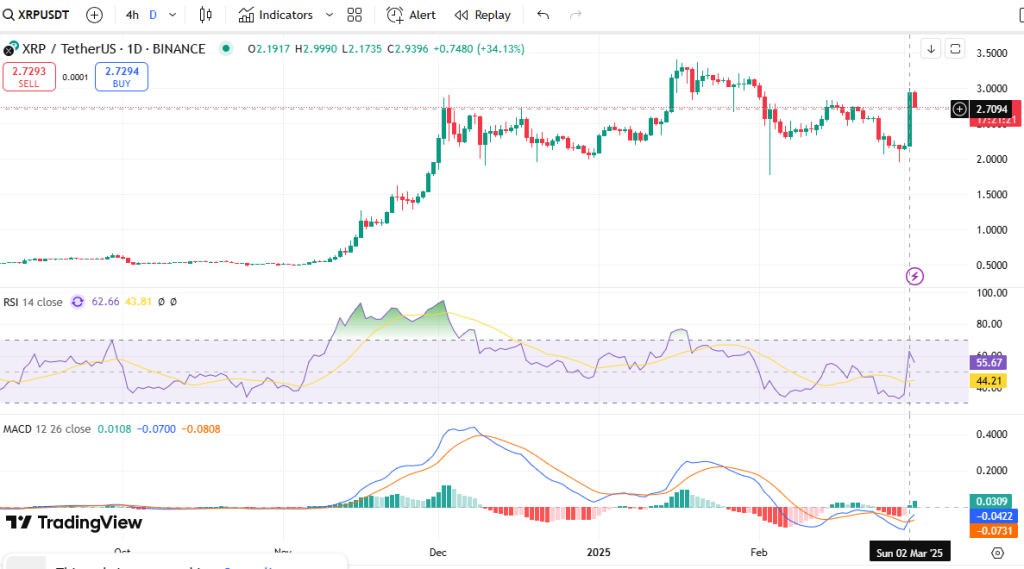Undo the last chart action

click(543, 15)
